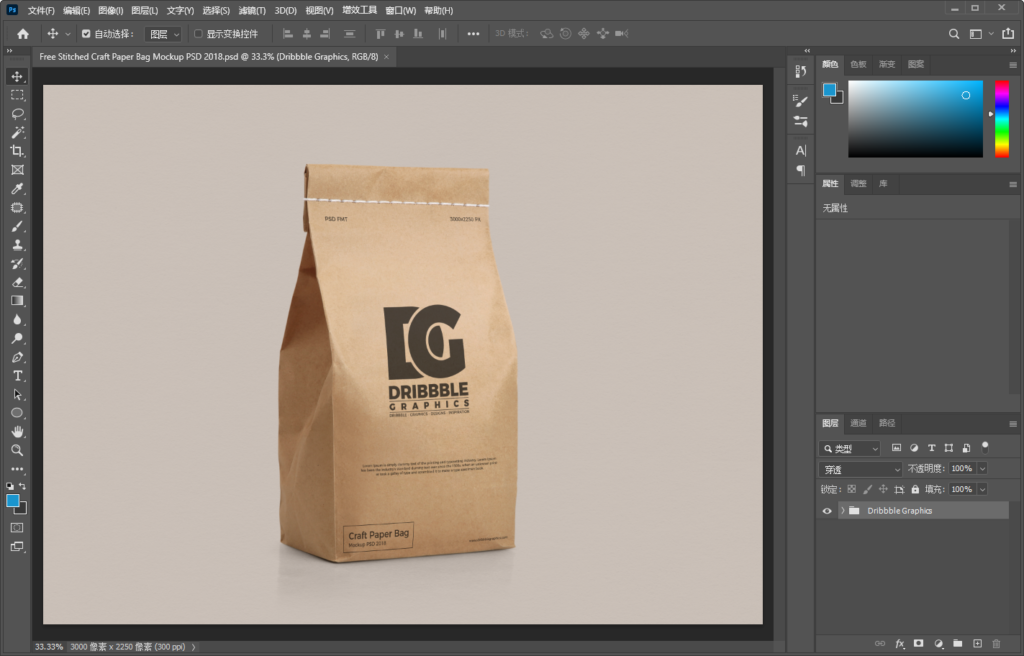1024x656 pixels.
Task: Open the Character panel icon
Action: coord(801,150)
